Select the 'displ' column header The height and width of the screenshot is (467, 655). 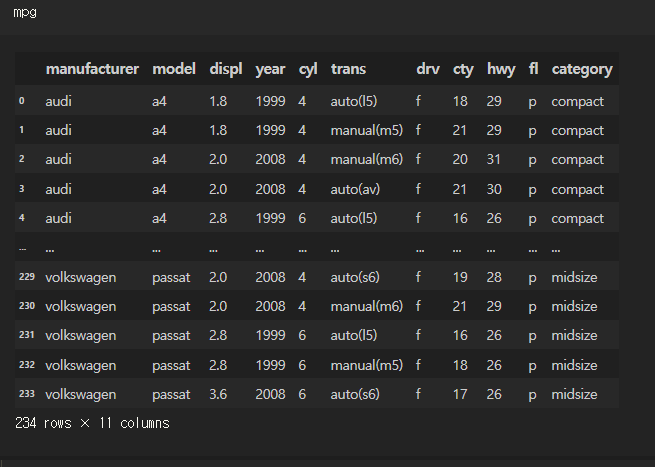(x=226, y=69)
